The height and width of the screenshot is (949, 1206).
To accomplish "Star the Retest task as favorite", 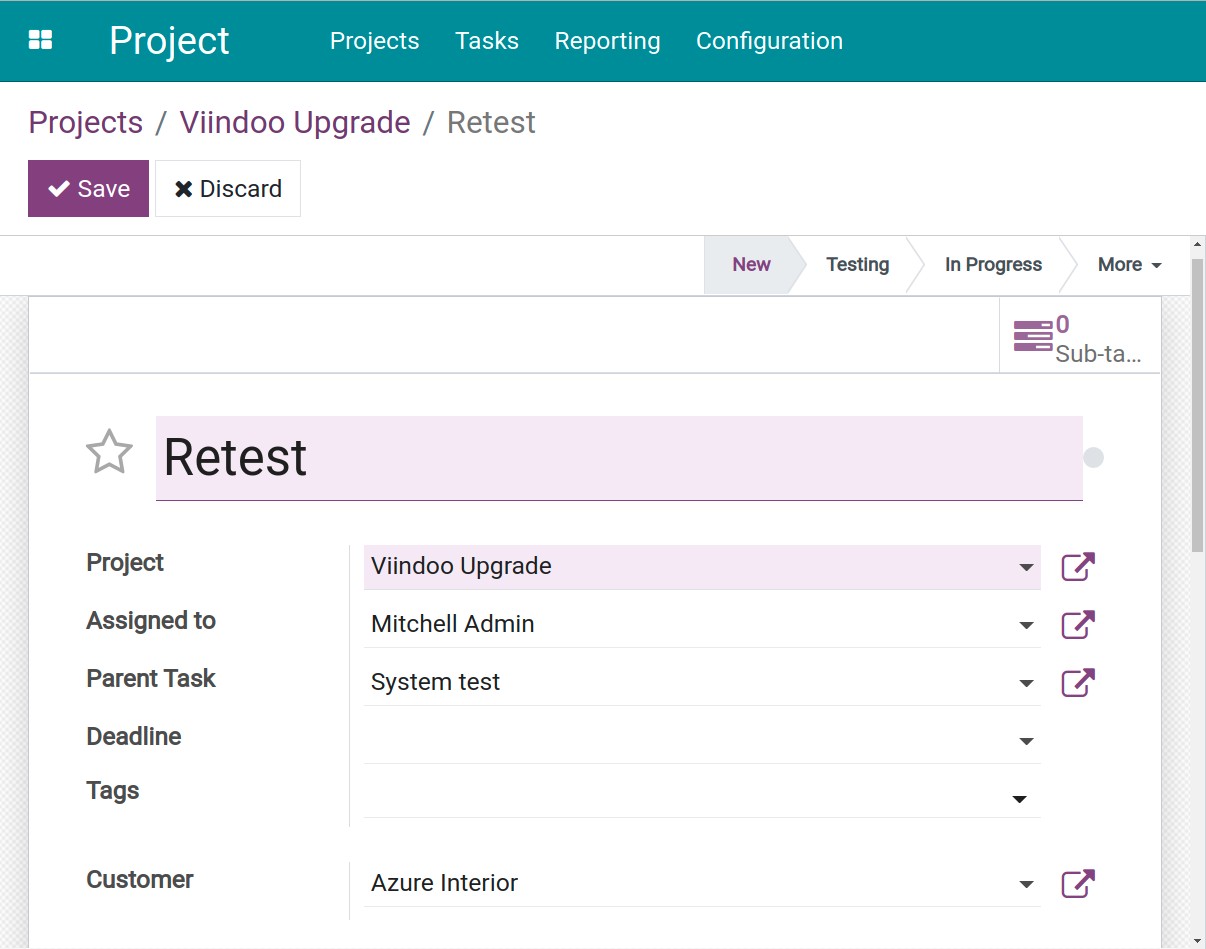I will (109, 452).
